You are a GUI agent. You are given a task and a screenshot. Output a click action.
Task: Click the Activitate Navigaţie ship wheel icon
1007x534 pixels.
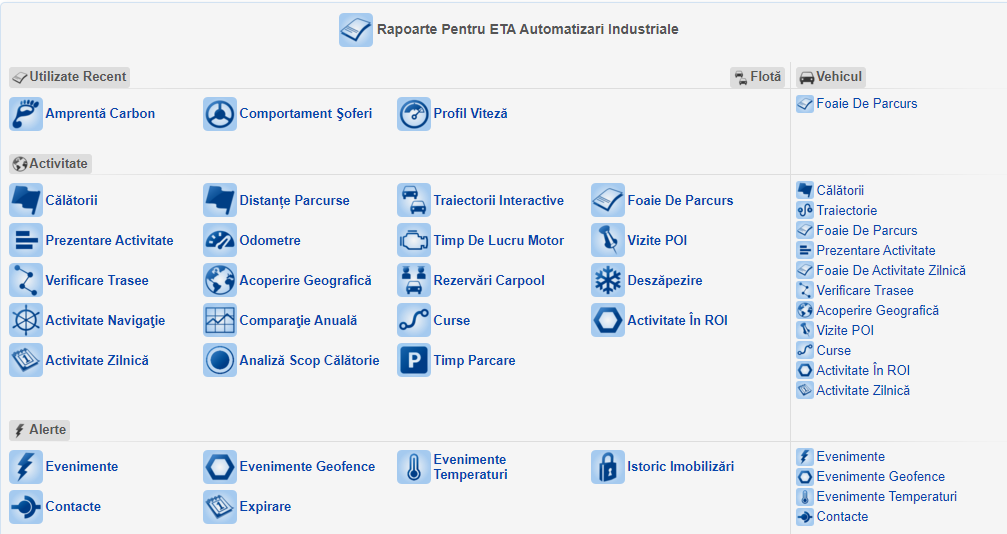click(x=26, y=321)
